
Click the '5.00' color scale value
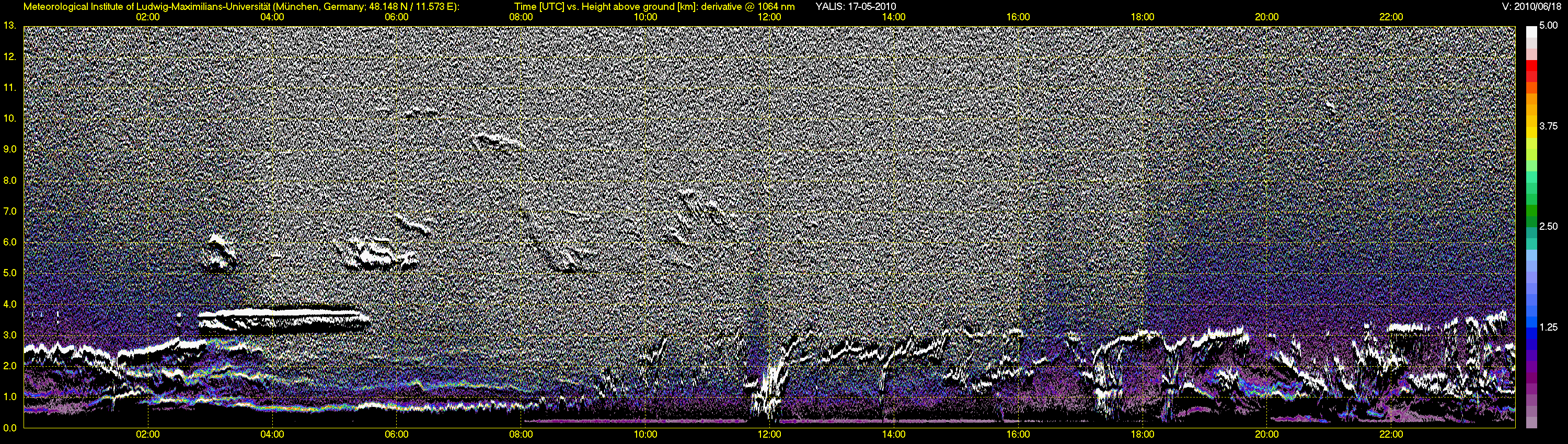click(1549, 26)
